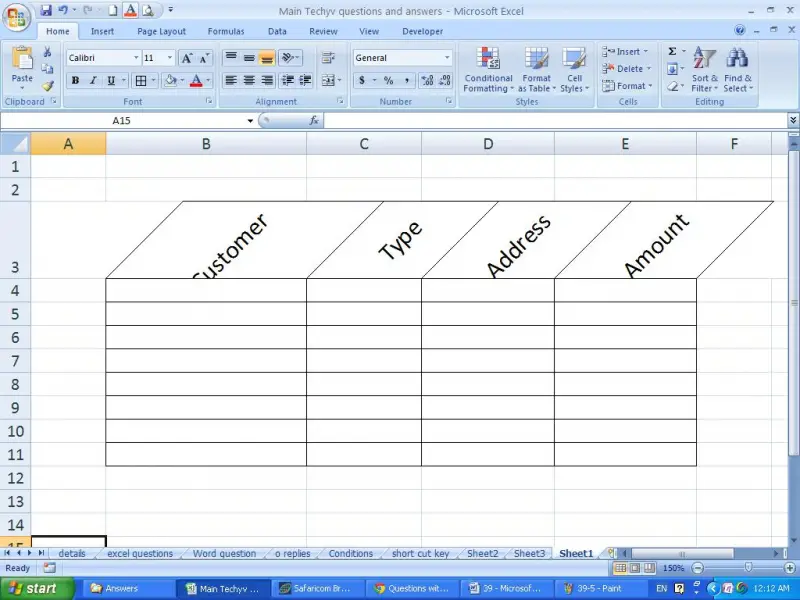This screenshot has height=600, width=800.
Task: Select Top Align icon
Action: tap(231, 57)
